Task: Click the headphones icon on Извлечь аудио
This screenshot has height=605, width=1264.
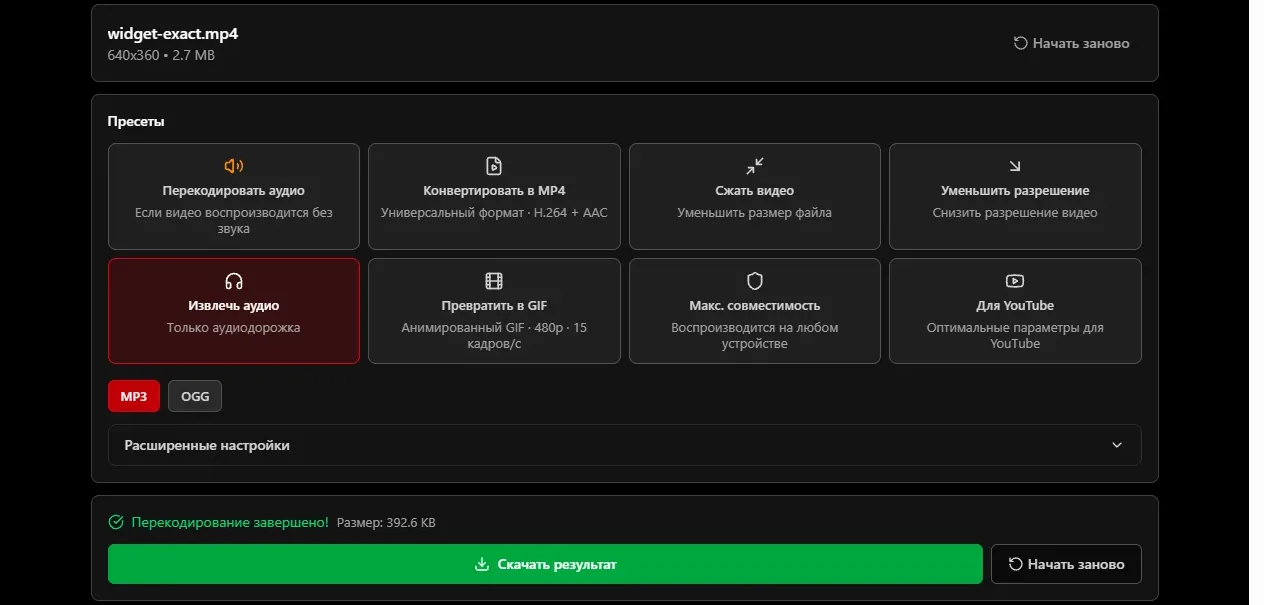Action: [x=234, y=281]
